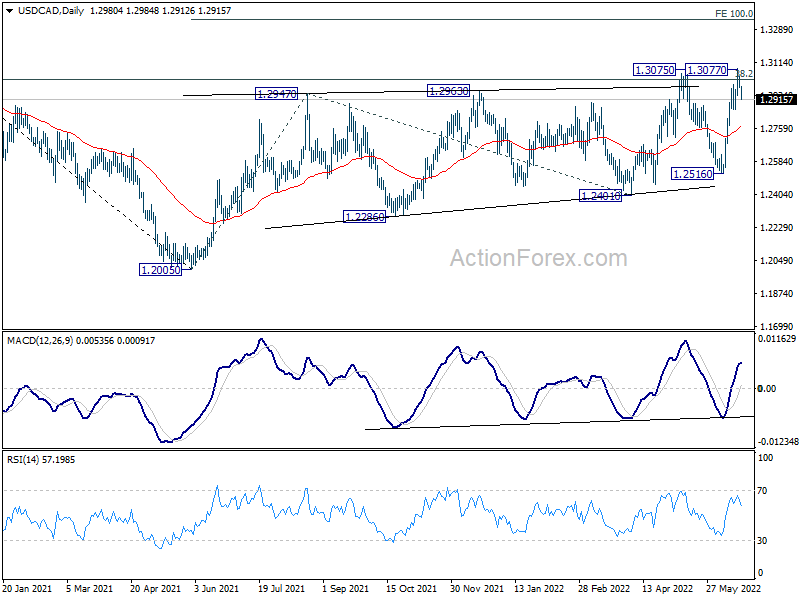Open the ActionForex.com watermark link

(538, 258)
